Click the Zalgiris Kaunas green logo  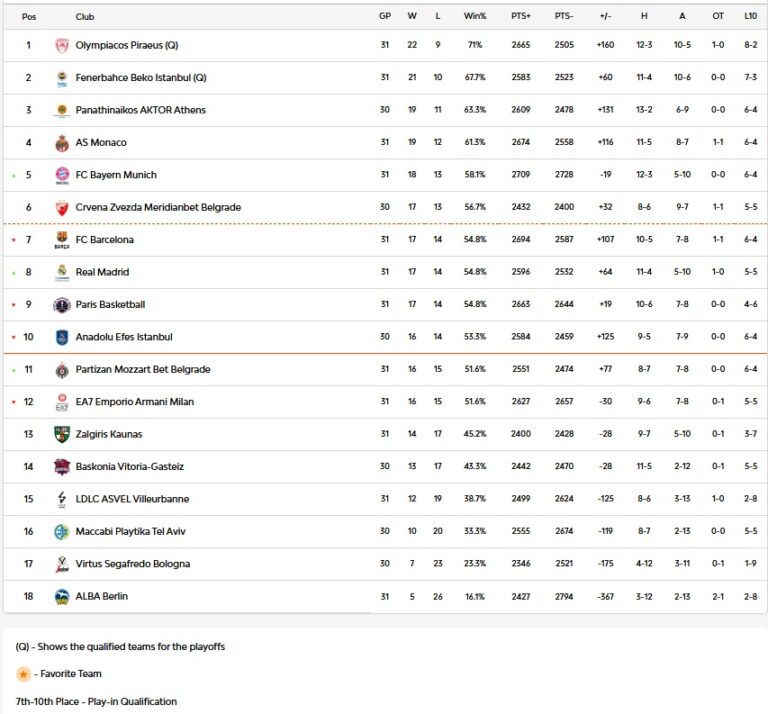pyautogui.click(x=62, y=434)
